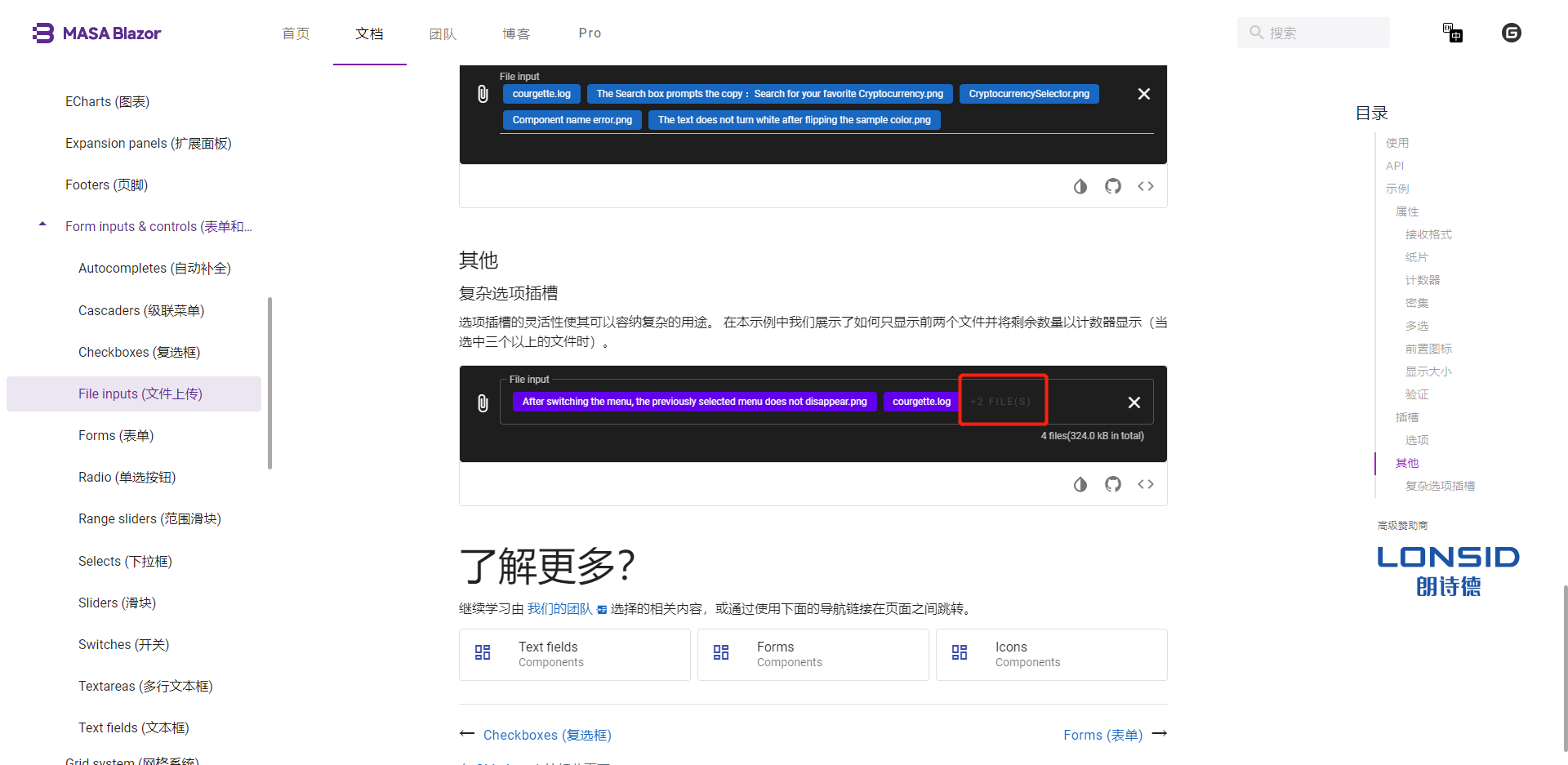Jump to 复杂选项插槽 in table of contents

(1440, 486)
